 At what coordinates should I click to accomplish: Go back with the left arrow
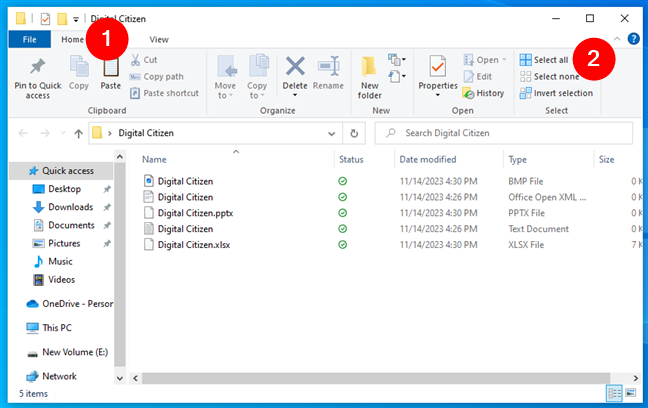[x=23, y=133]
